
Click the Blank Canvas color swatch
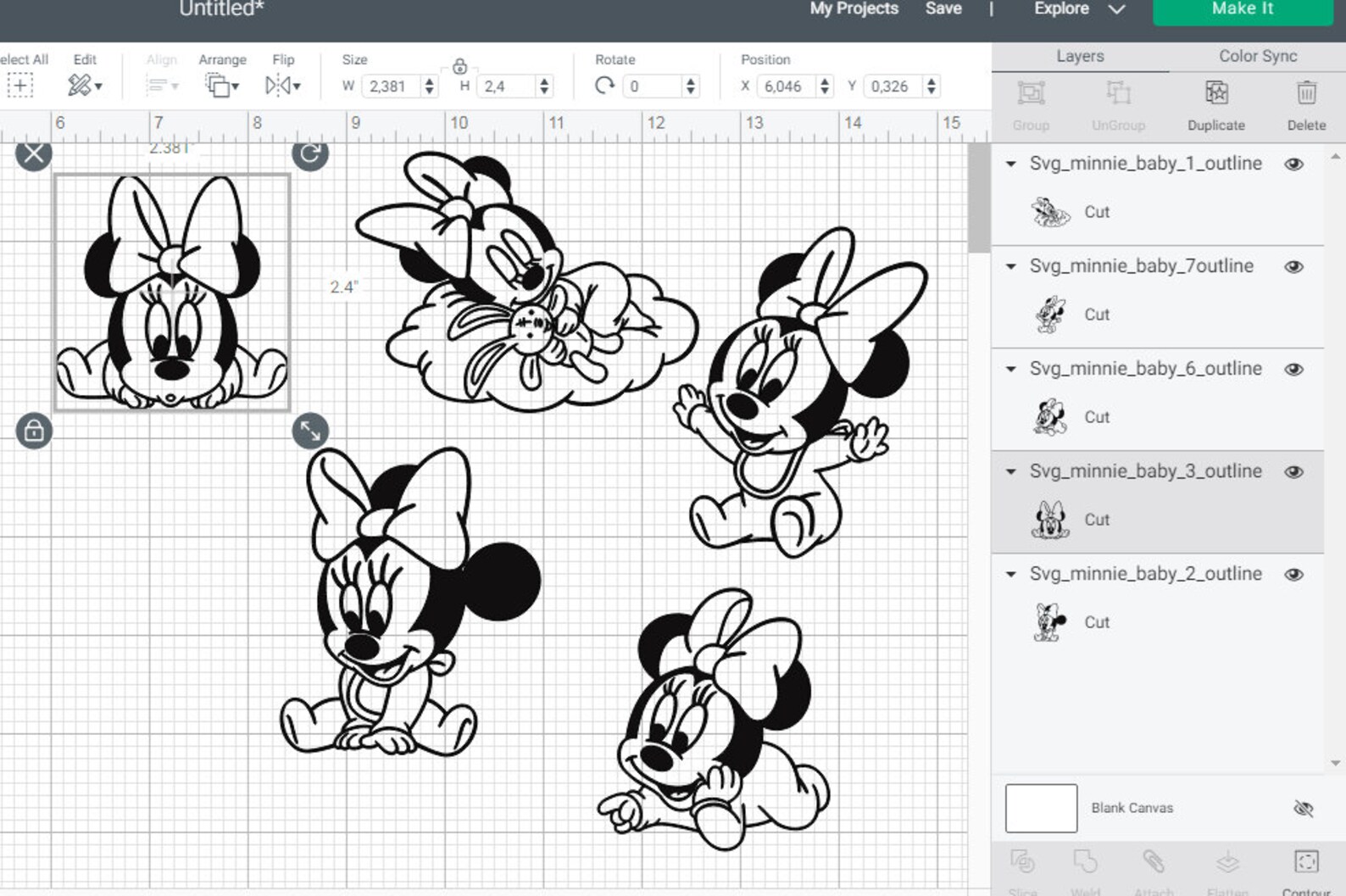pos(1041,809)
